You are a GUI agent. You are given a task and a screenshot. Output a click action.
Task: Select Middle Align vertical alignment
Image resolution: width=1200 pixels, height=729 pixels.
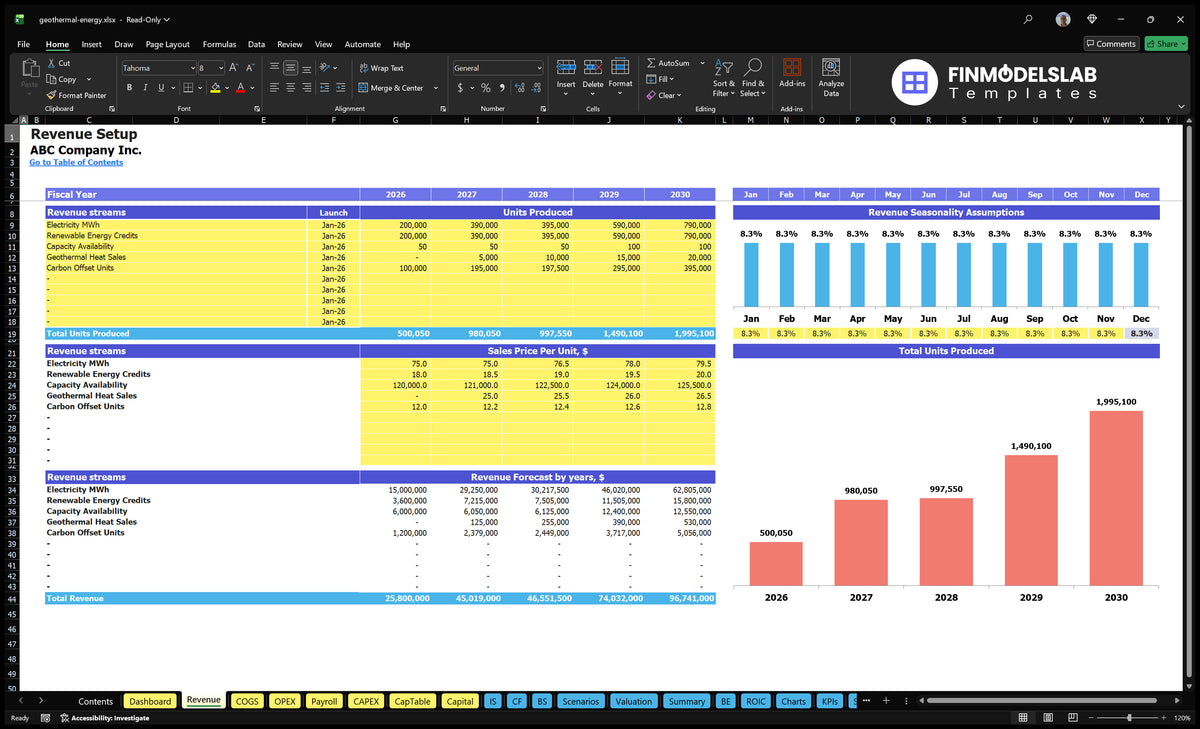[291, 68]
